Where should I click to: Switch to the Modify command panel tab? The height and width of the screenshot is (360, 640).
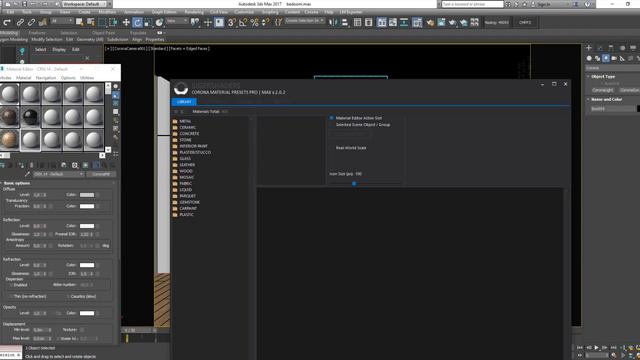[600, 48]
